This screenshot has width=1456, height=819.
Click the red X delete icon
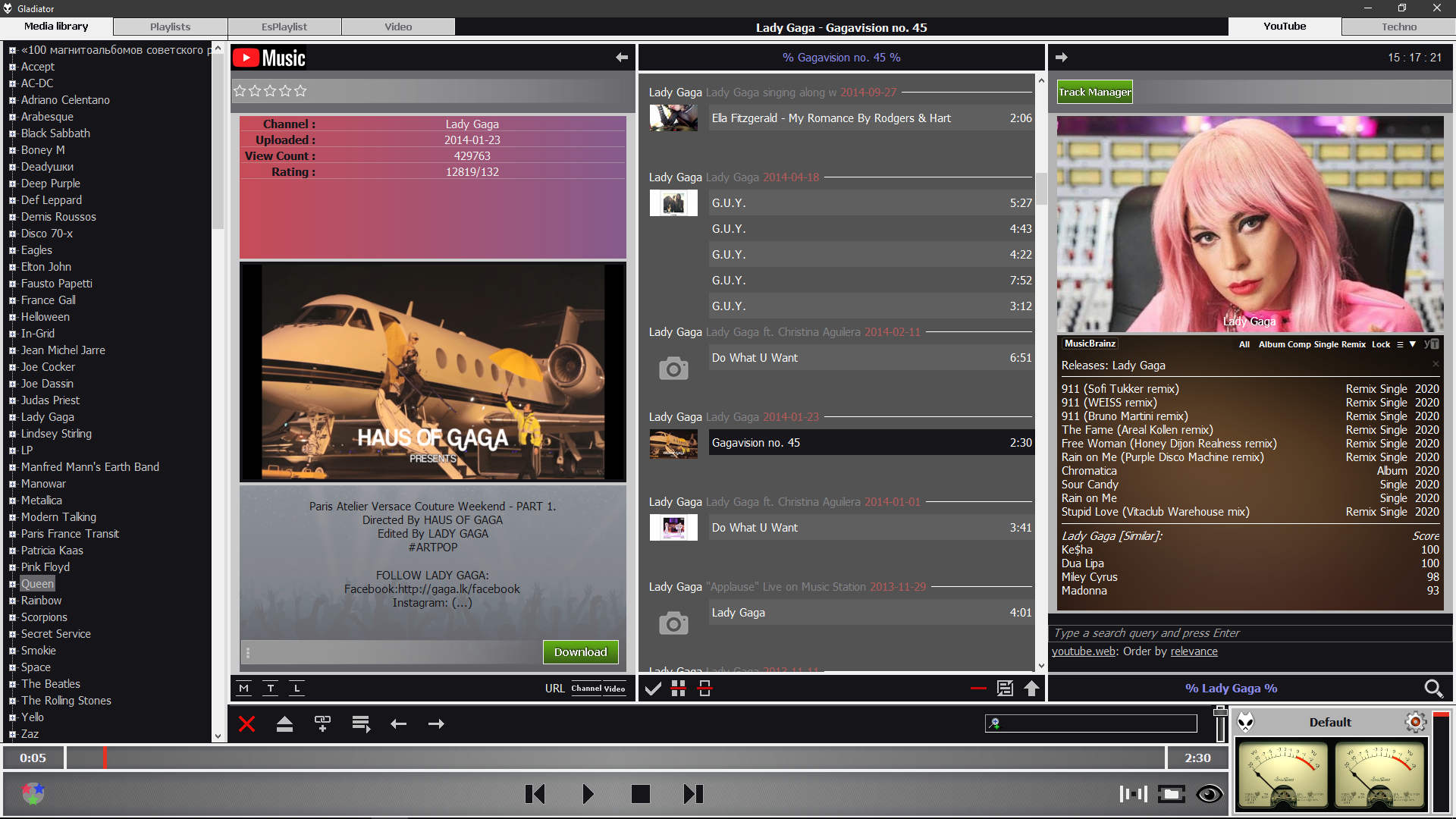(x=246, y=724)
